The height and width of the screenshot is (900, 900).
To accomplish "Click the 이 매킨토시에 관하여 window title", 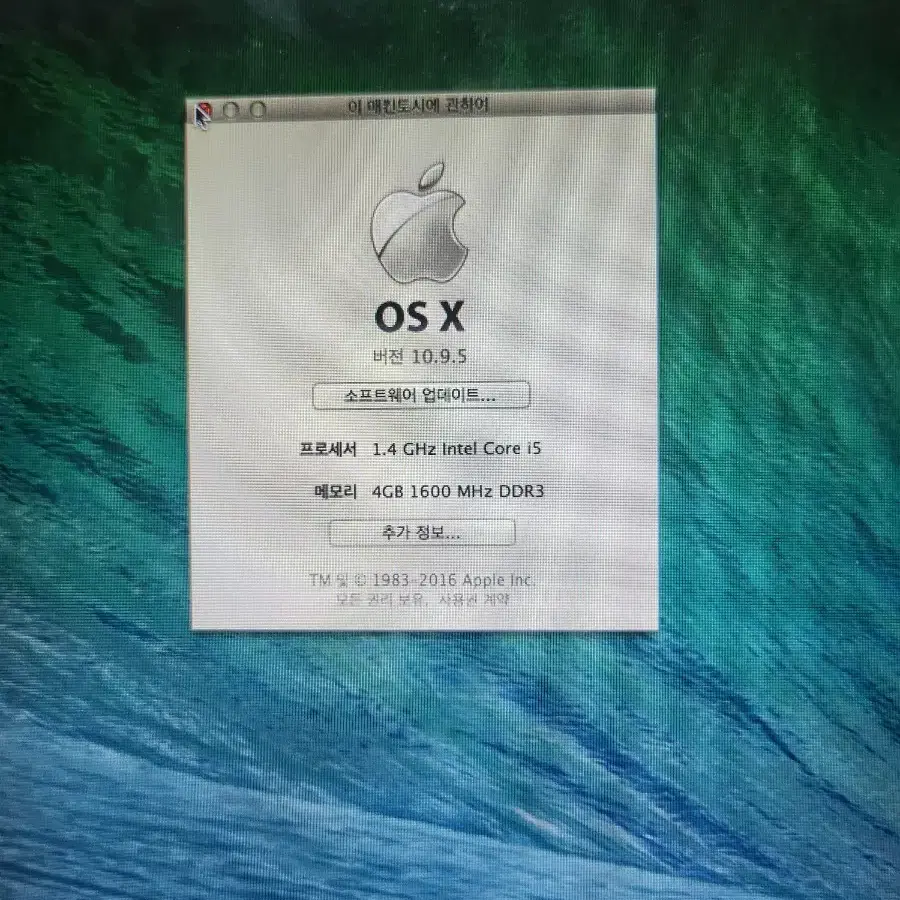I will (418, 106).
